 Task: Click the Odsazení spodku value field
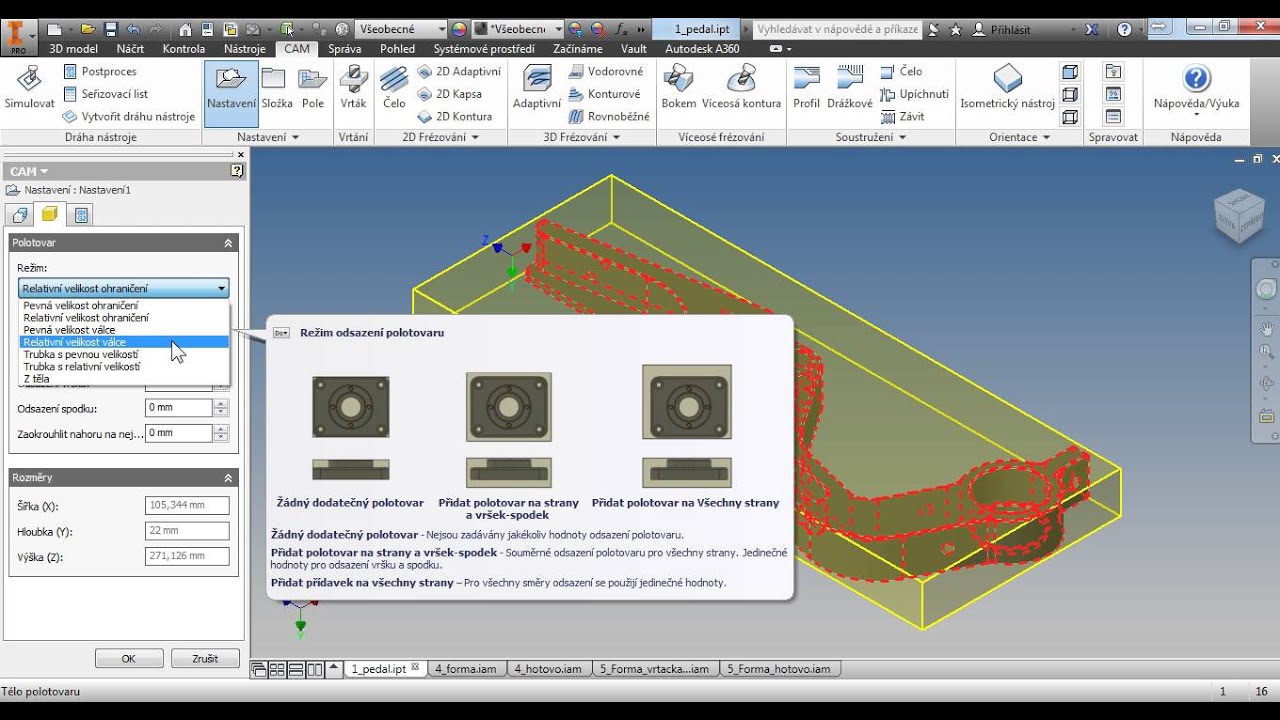tap(179, 408)
